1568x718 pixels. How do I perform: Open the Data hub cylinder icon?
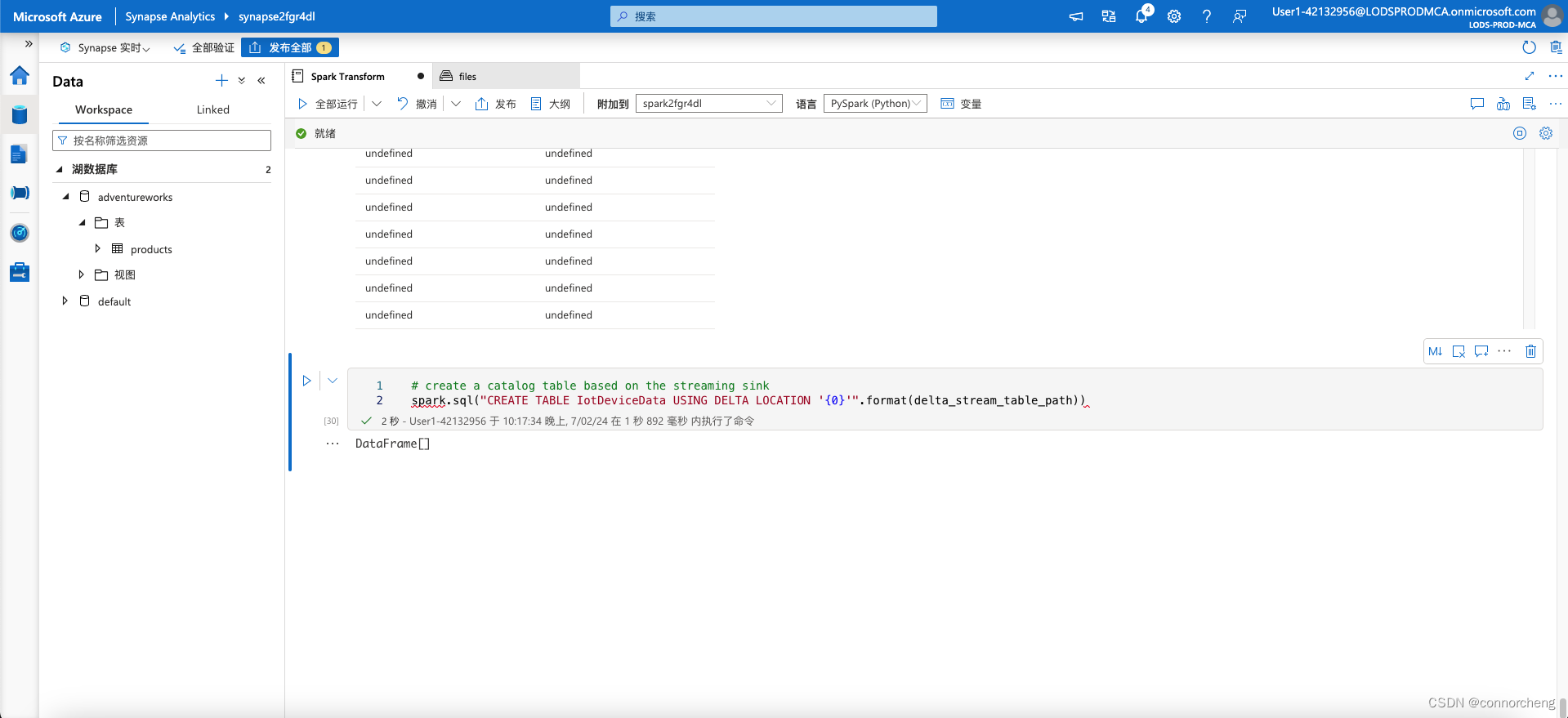point(20,114)
